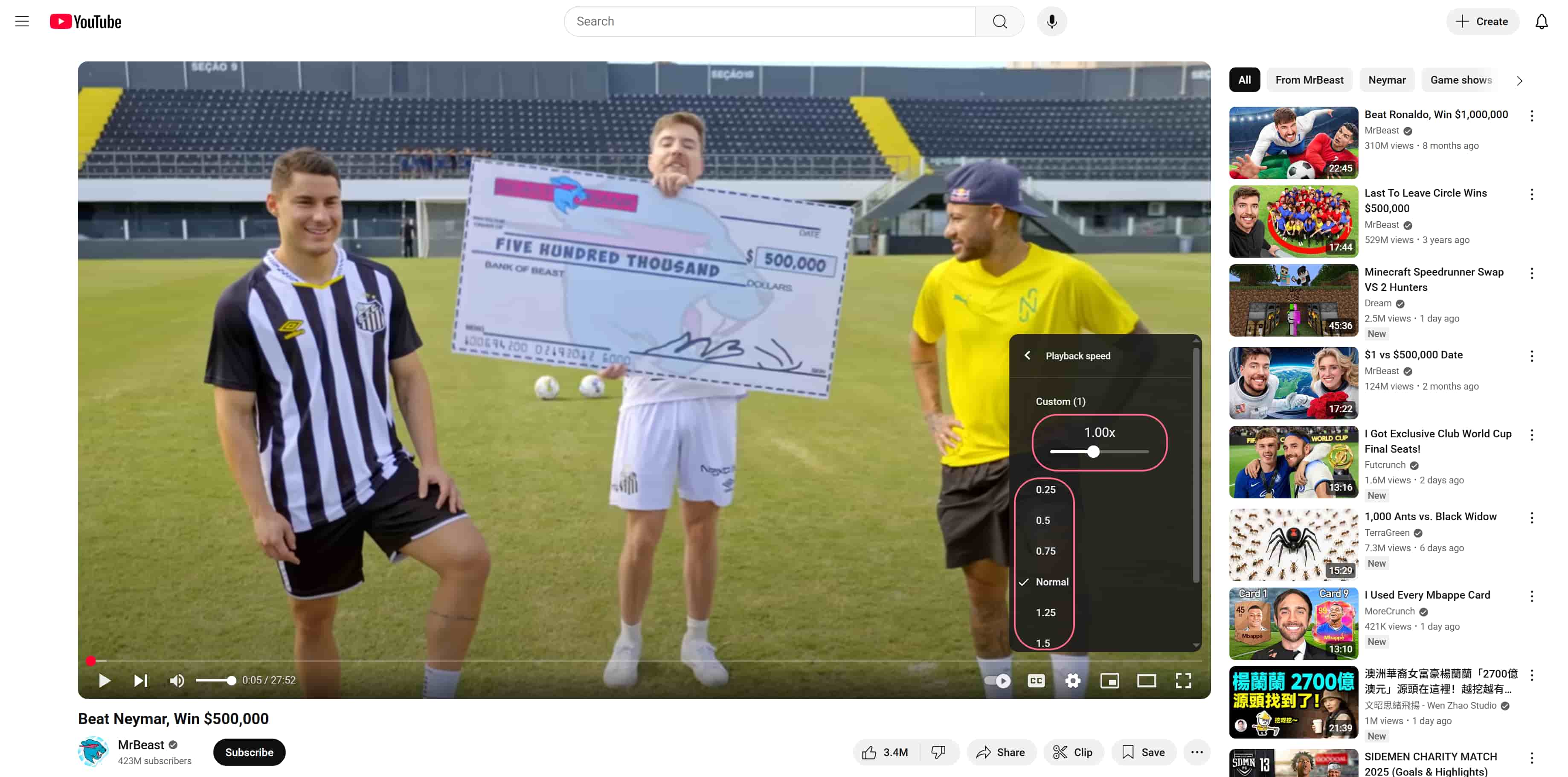Open options for Last To Leave Circle
The width and height of the screenshot is (1568, 777).
(1531, 194)
